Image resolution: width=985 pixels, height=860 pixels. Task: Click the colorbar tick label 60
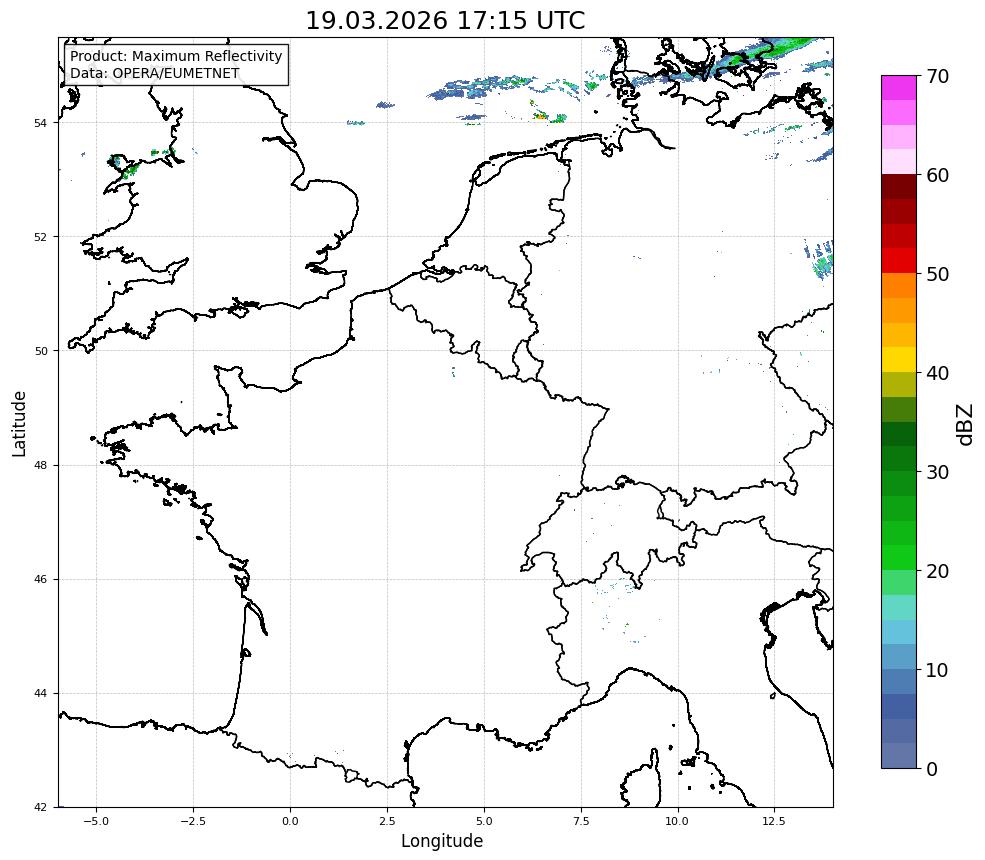937,175
